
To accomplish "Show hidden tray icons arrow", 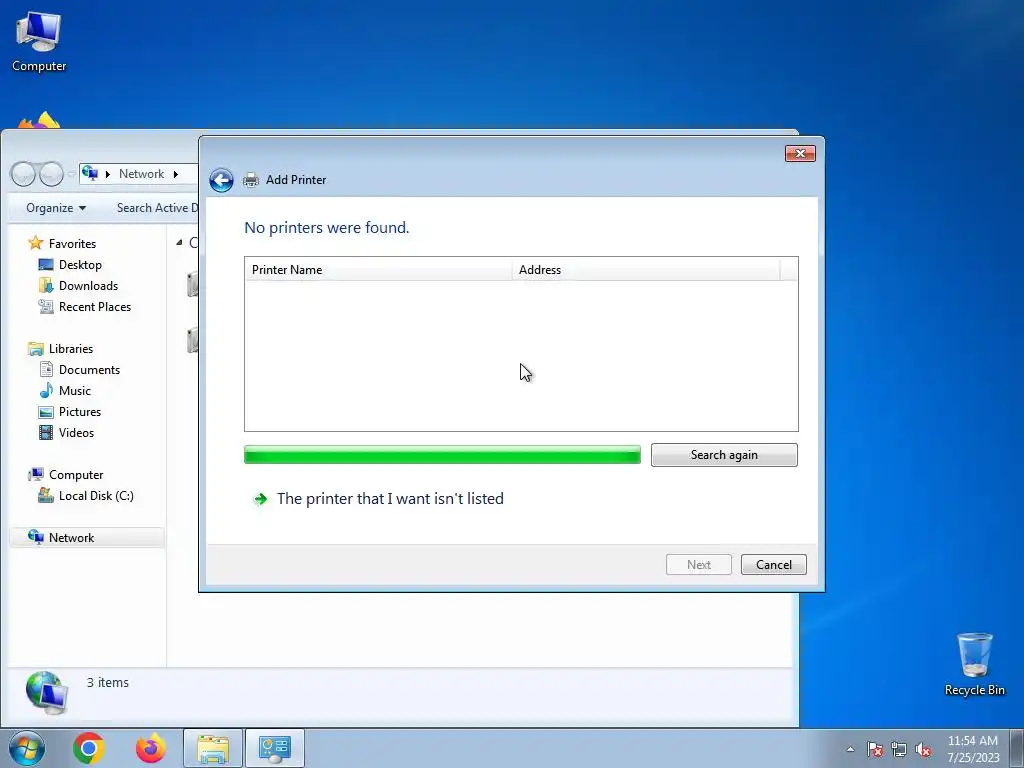I will [x=850, y=749].
